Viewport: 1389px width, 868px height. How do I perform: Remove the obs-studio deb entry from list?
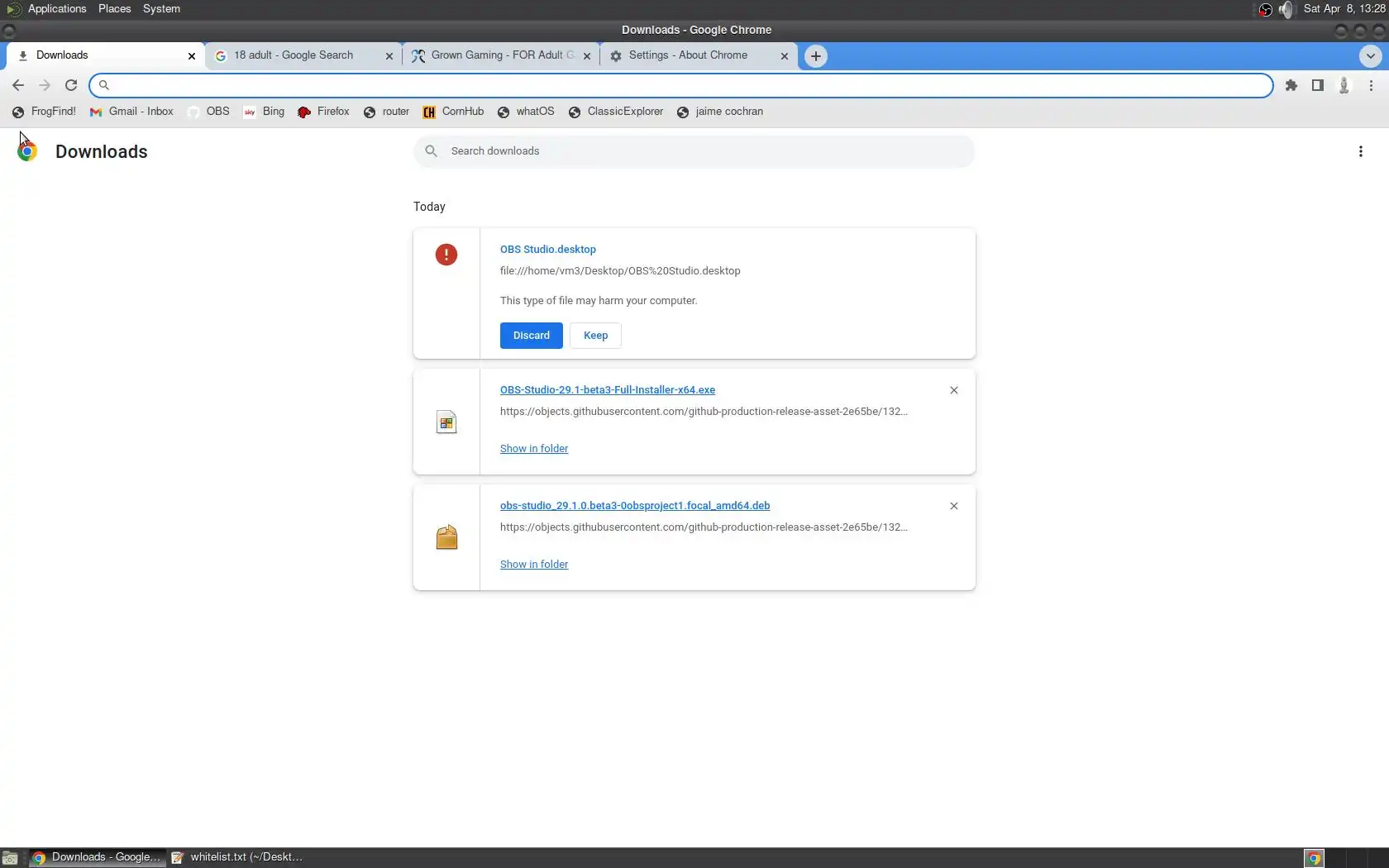click(954, 506)
